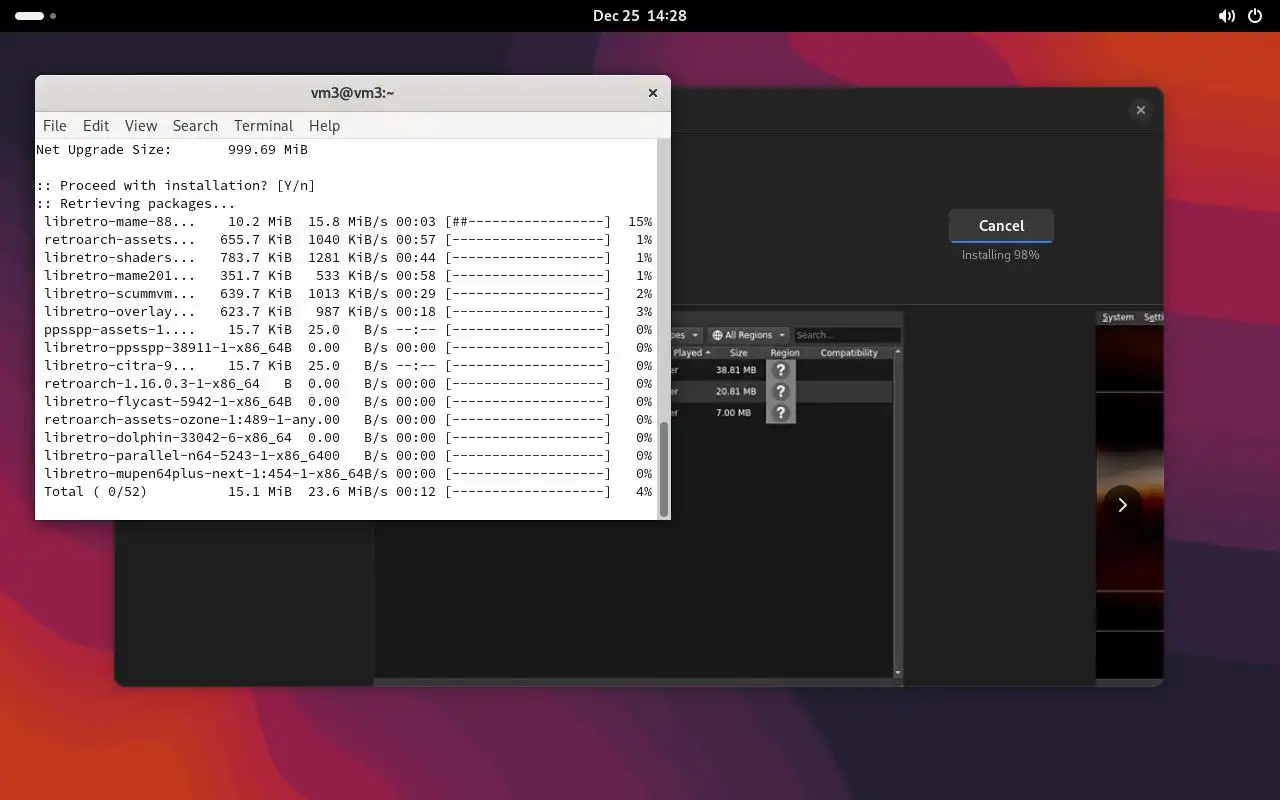The height and width of the screenshot is (800, 1280).
Task: Open Activities overview from top bar
Action: 35,16
